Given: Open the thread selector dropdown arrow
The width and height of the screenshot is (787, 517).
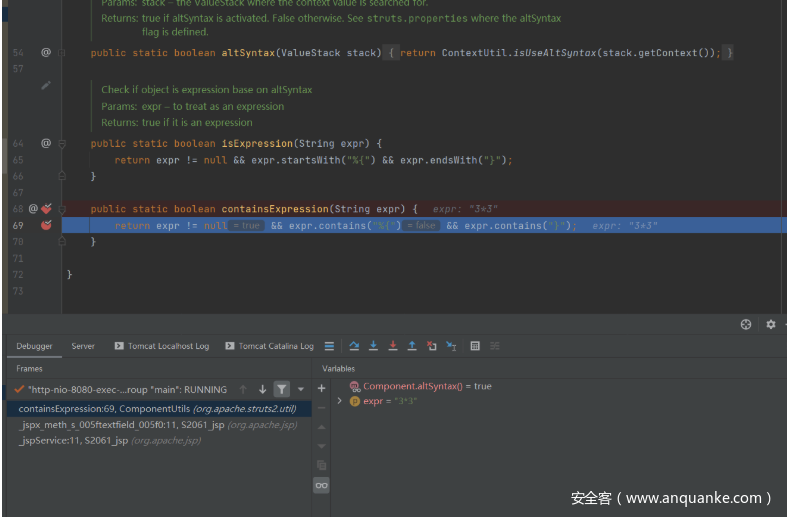Looking at the screenshot, I should coord(300,389).
